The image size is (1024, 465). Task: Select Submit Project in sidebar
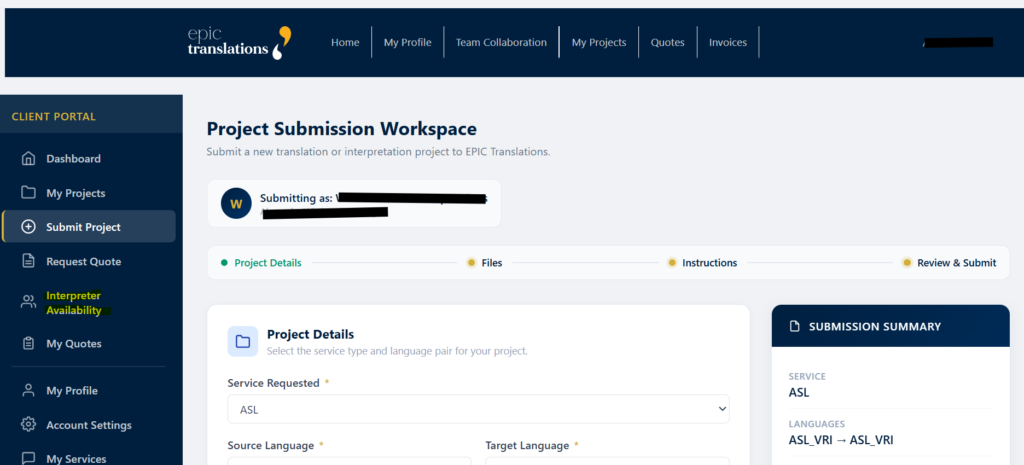point(88,227)
